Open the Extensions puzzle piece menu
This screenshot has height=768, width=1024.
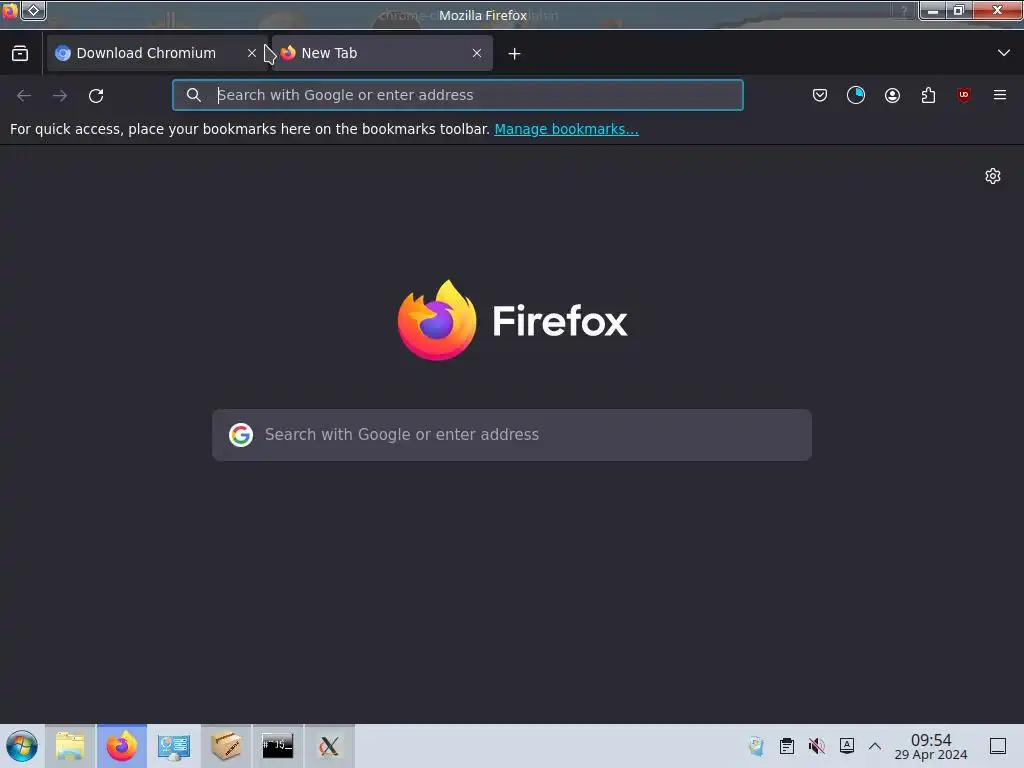928,95
